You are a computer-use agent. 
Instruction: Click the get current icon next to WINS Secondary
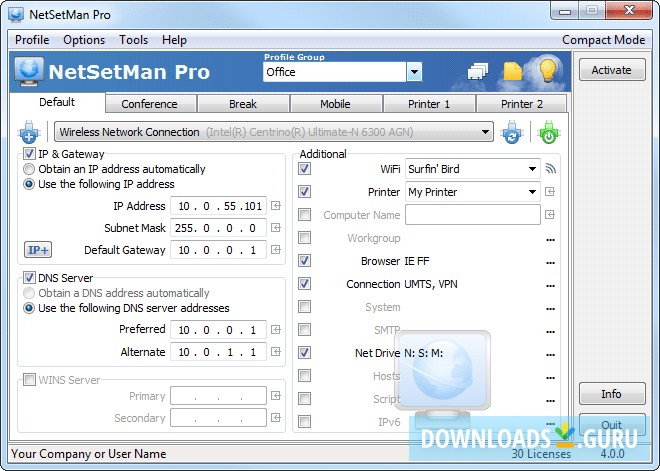point(276,418)
